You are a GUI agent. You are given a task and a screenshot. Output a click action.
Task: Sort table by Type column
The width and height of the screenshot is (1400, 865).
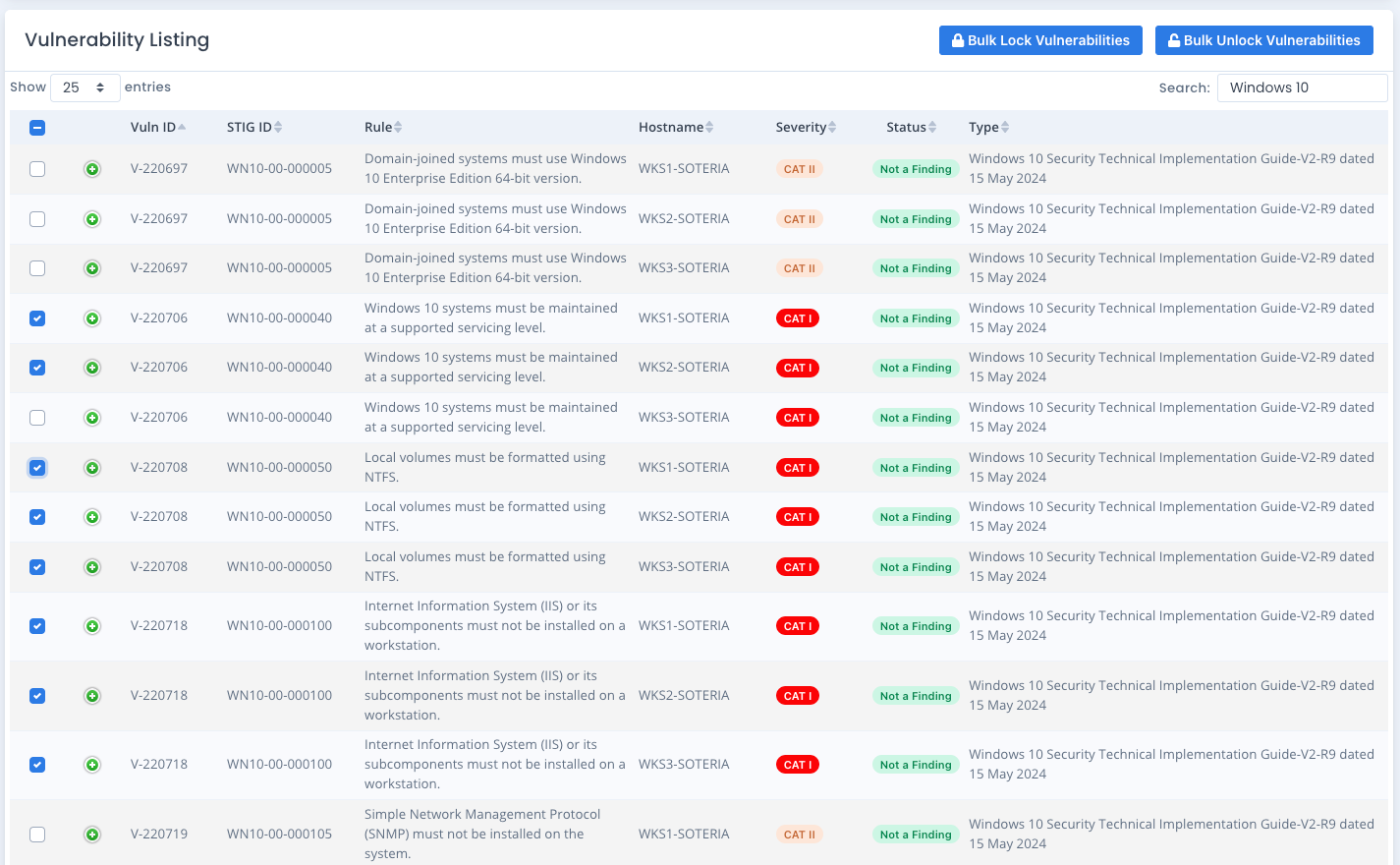tap(989, 127)
